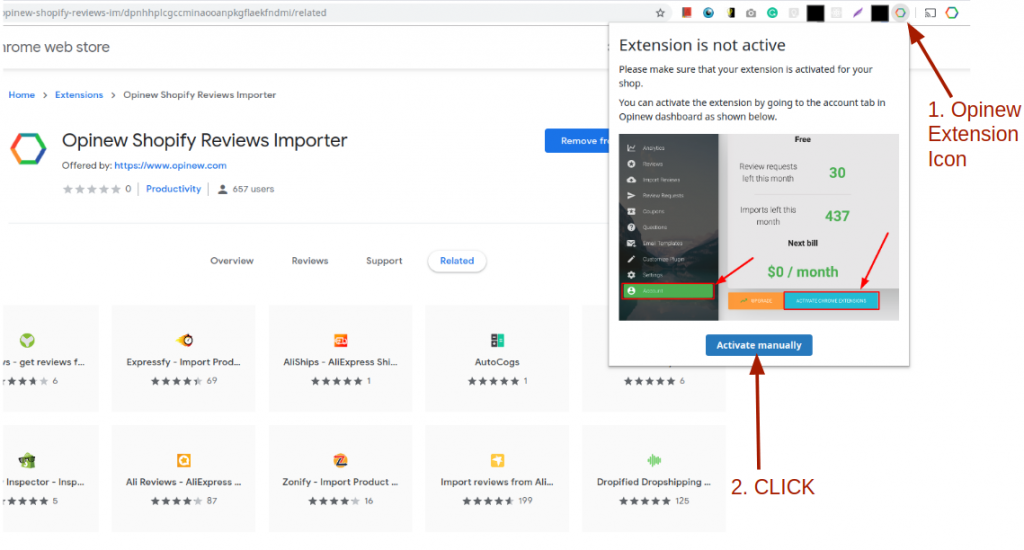
Task: Go to Extensions breadcrumb link
Action: coord(79,95)
